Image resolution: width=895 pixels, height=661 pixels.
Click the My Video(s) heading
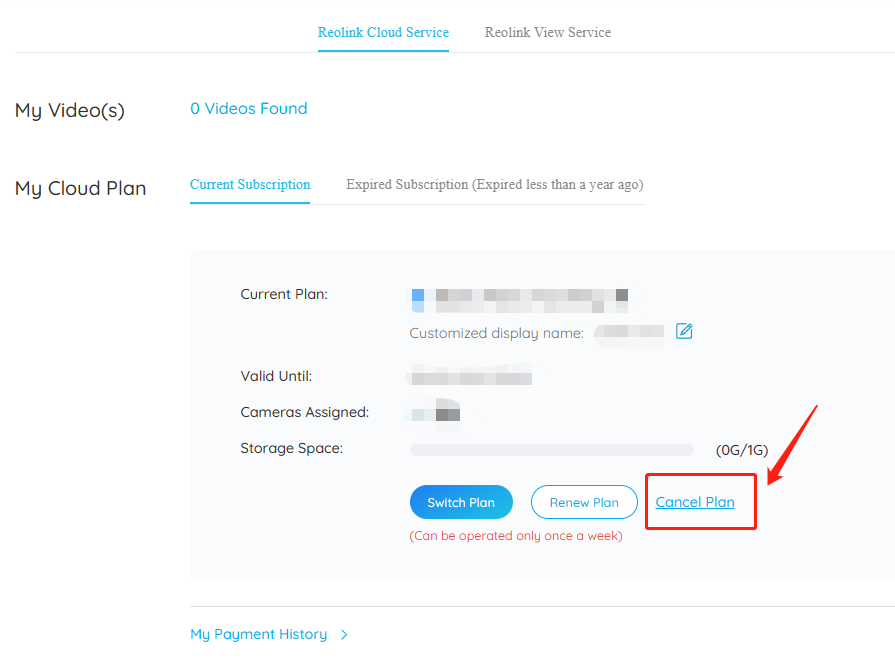70,110
